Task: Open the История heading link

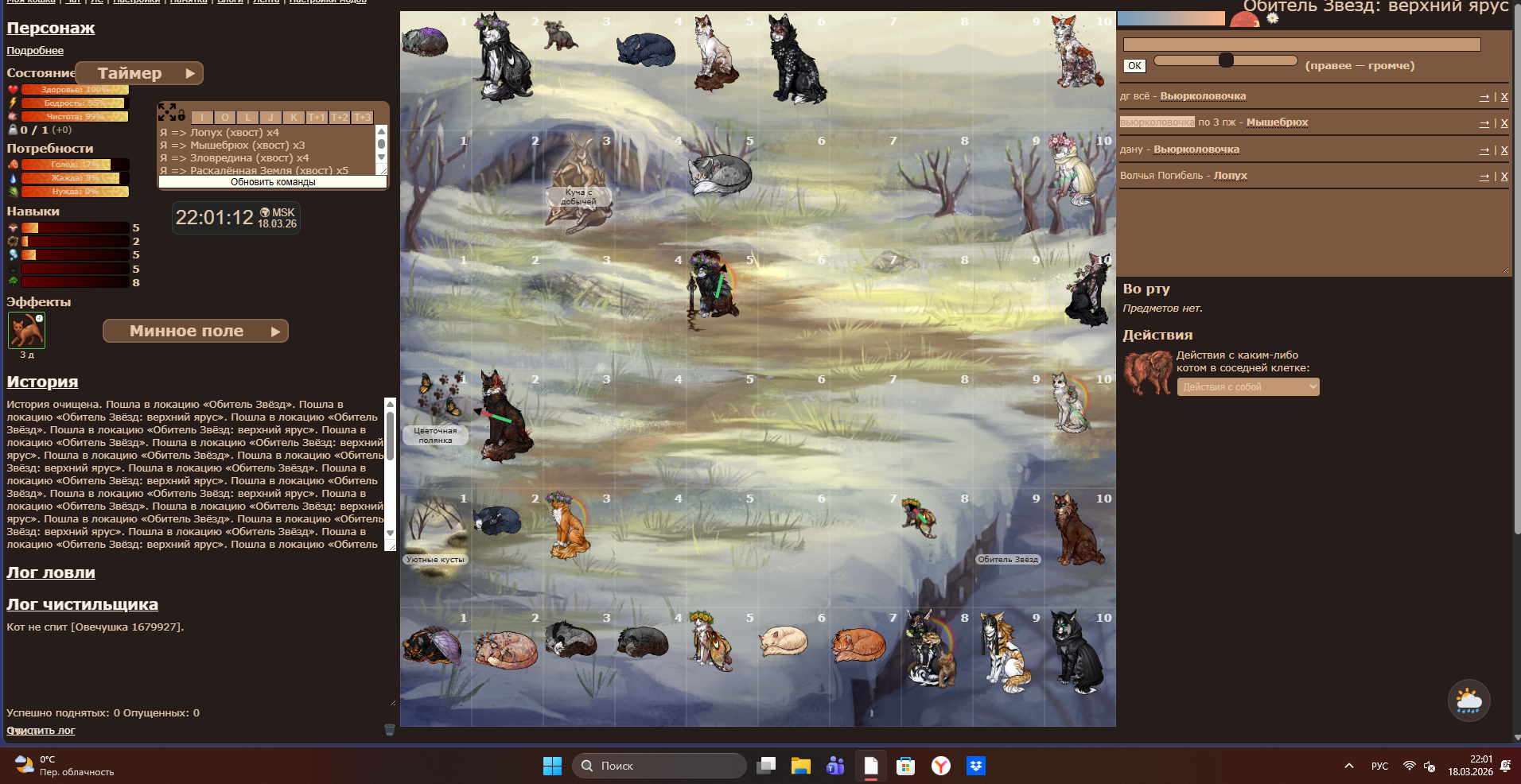Action: 42,382
